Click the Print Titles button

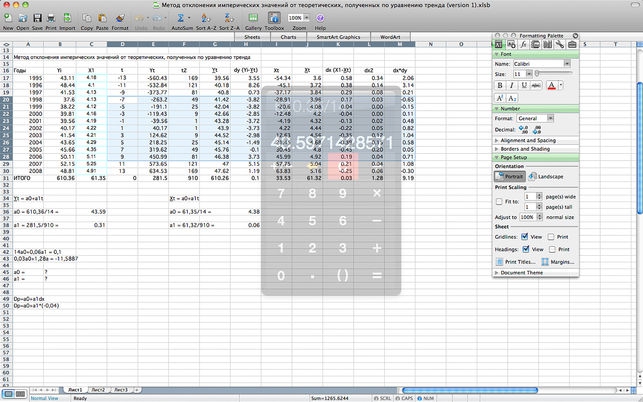coord(515,262)
